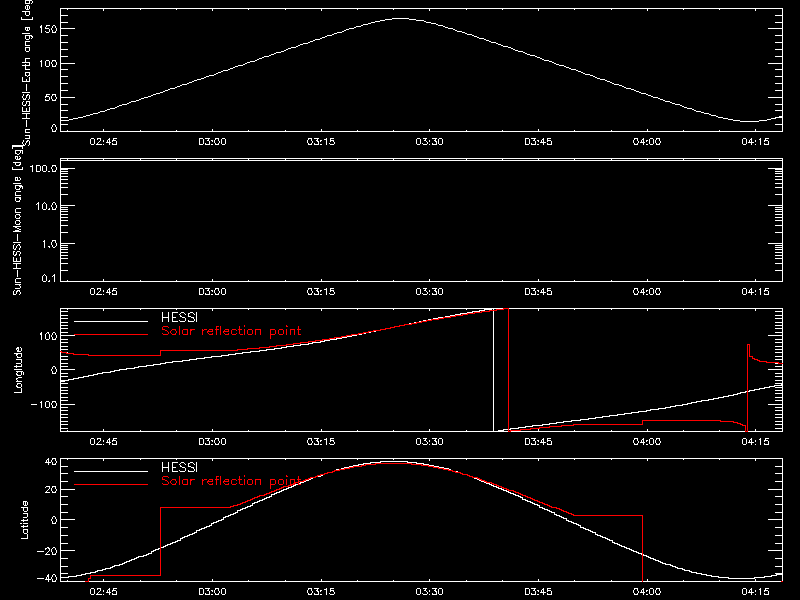The image size is (800, 600).
Task: Click the 0.1 tick on Moon angle axis
Action: (x=49, y=279)
